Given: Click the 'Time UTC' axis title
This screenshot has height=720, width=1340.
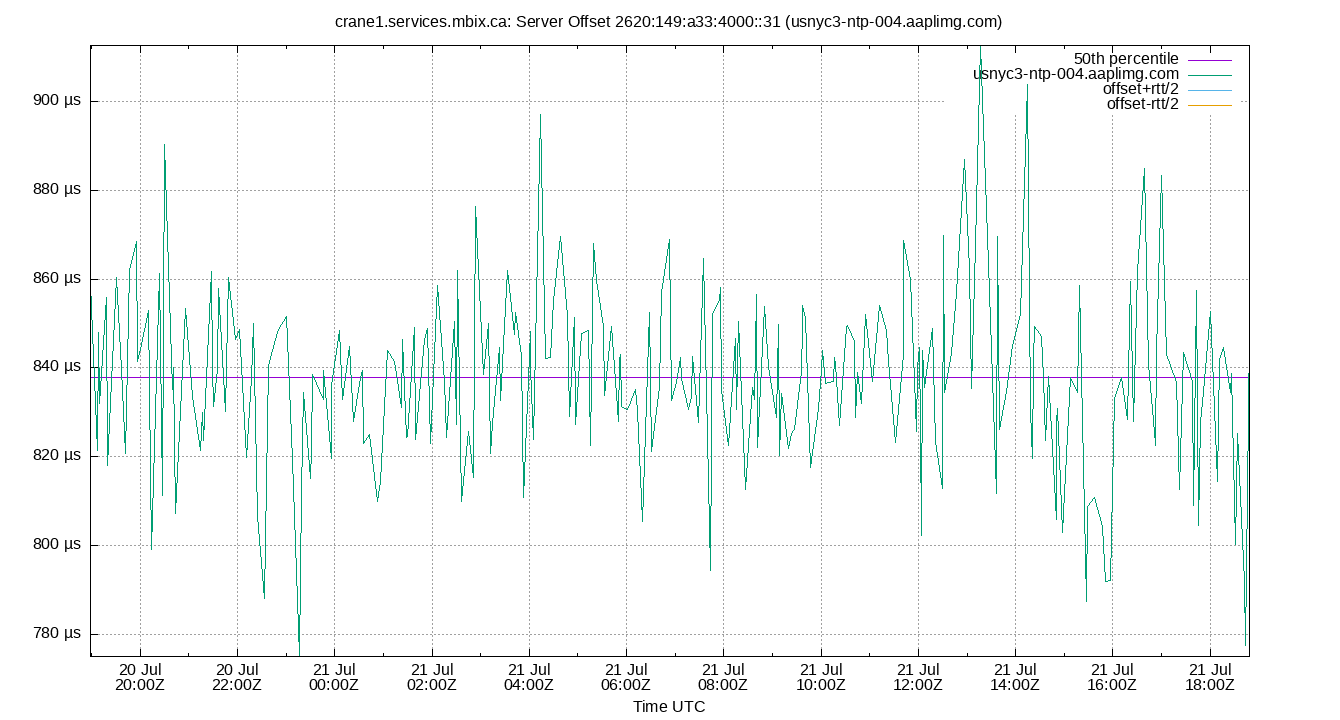Looking at the screenshot, I should [x=669, y=707].
